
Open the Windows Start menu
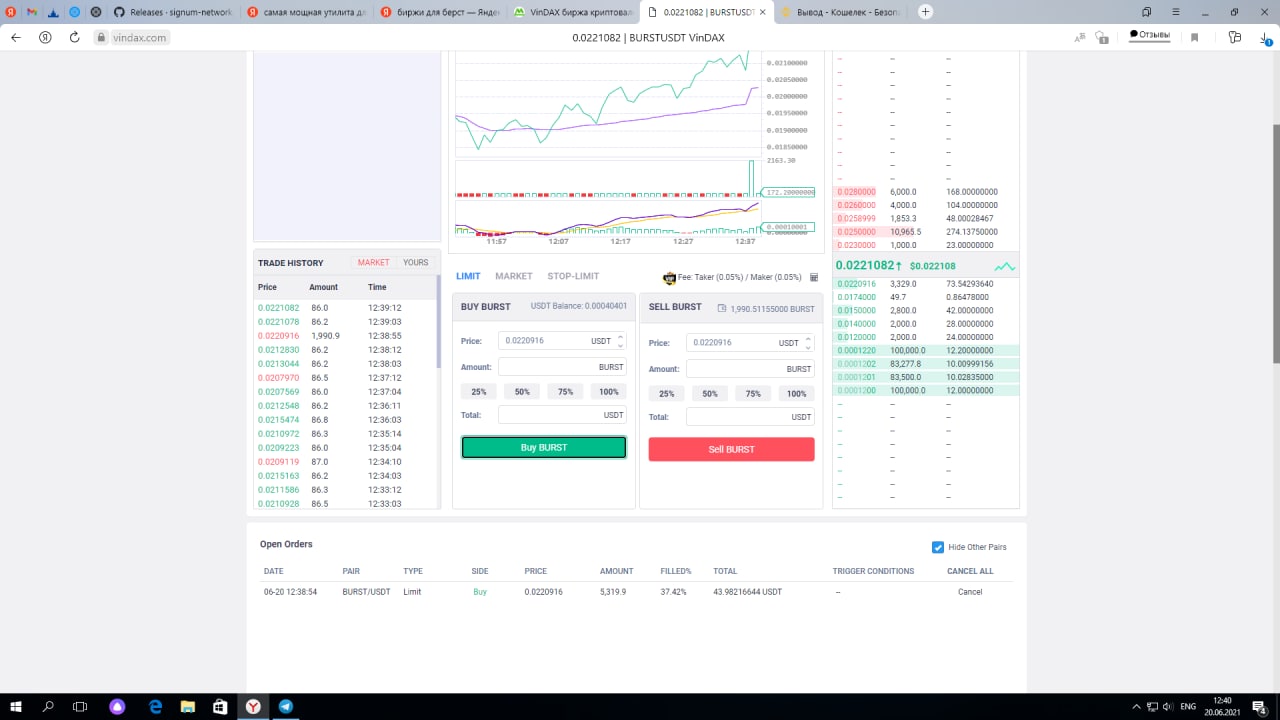pyautogui.click(x=17, y=706)
